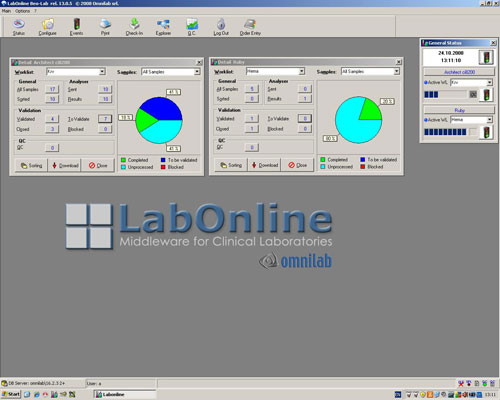Open the Configure tool
Viewport: 500px width, 400px height.
coord(47,27)
